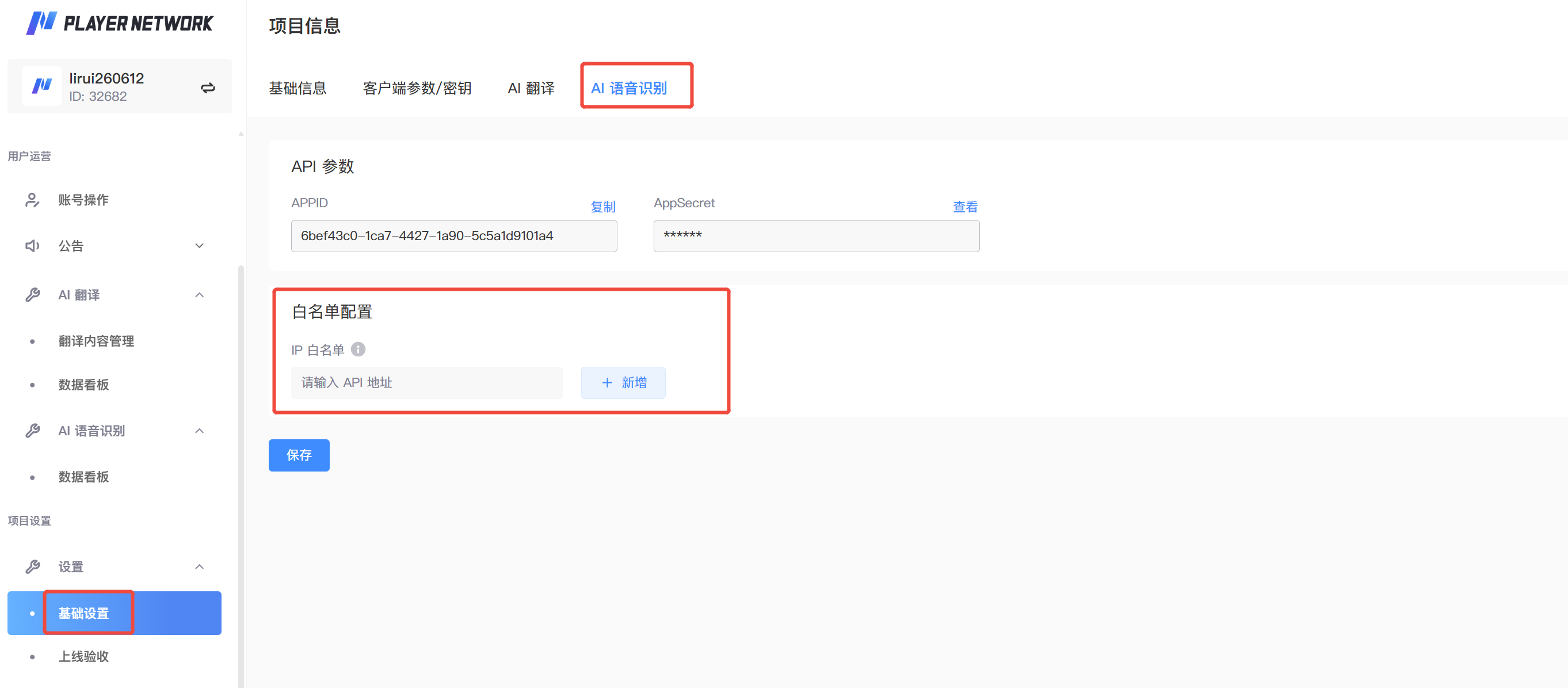Click the AppSecret masked field
Screen dimensions: 1568x688
817,235
